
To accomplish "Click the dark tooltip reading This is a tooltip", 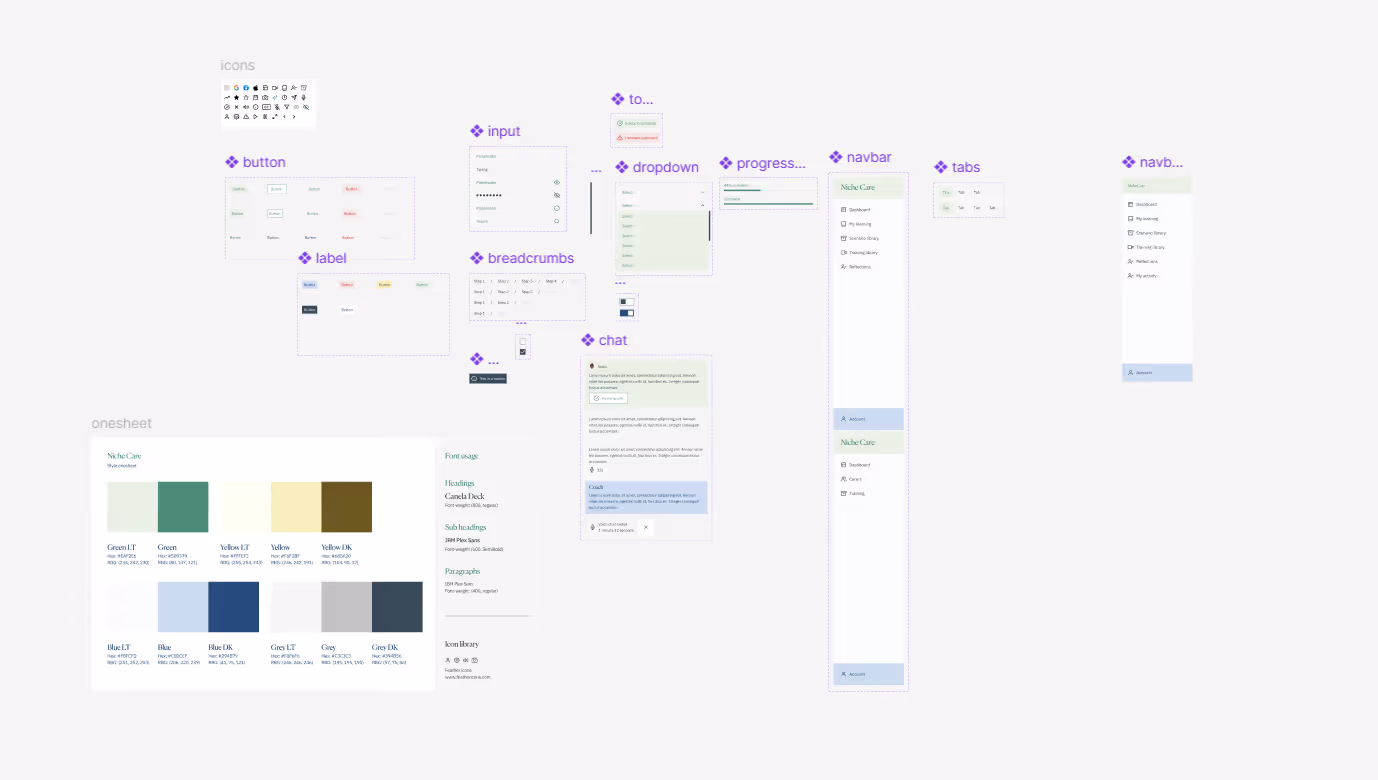I will [x=488, y=379].
